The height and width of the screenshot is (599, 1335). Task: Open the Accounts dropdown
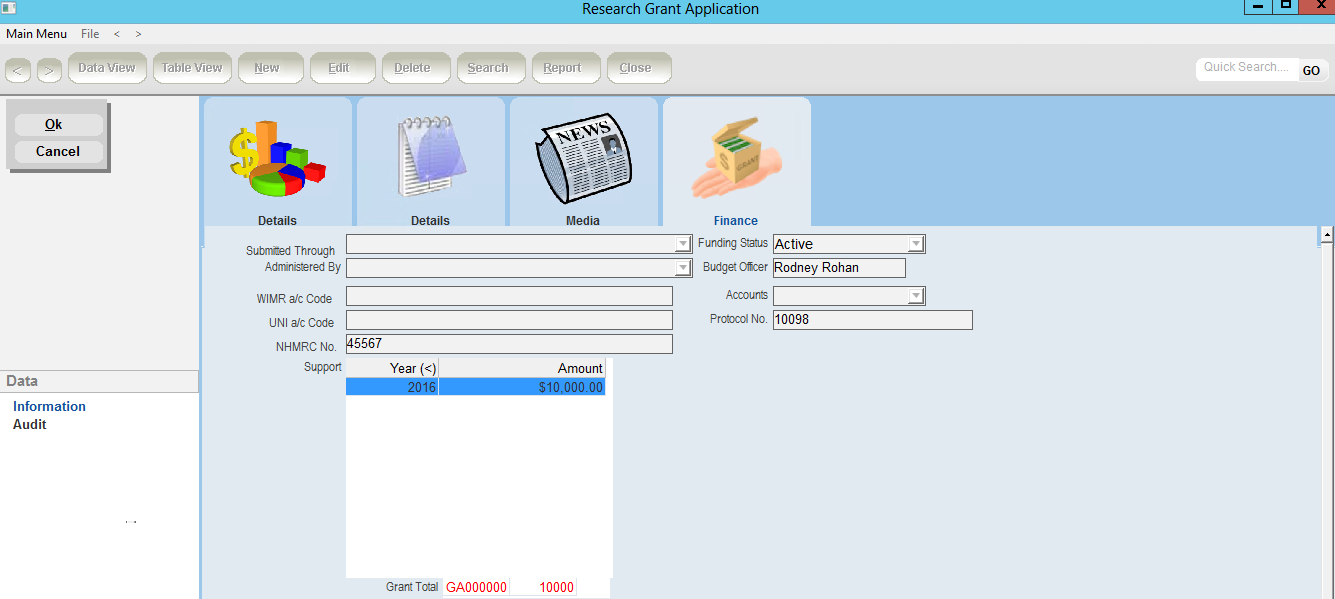[916, 296]
